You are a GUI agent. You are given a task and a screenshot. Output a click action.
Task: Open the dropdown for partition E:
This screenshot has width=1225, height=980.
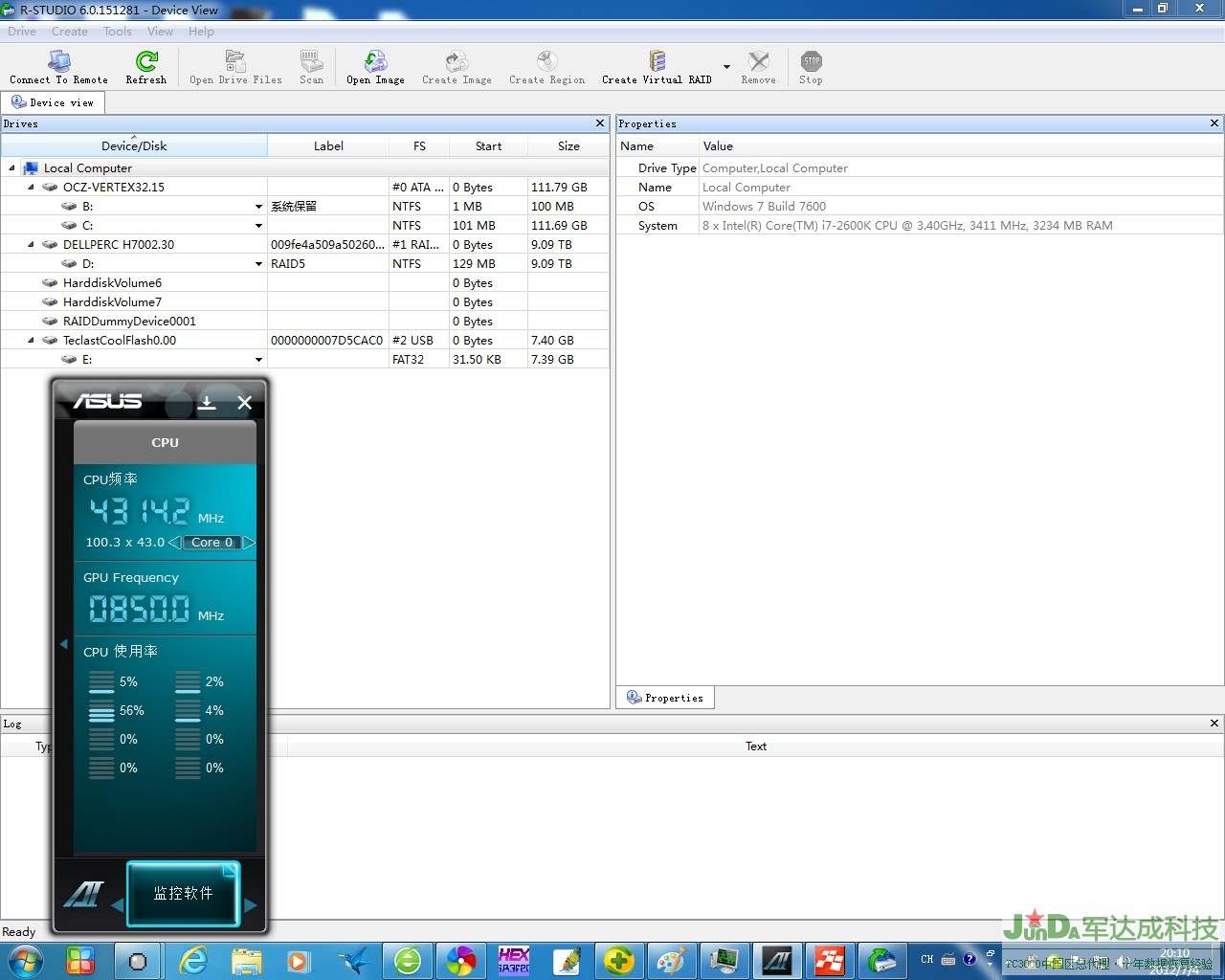tap(258, 360)
